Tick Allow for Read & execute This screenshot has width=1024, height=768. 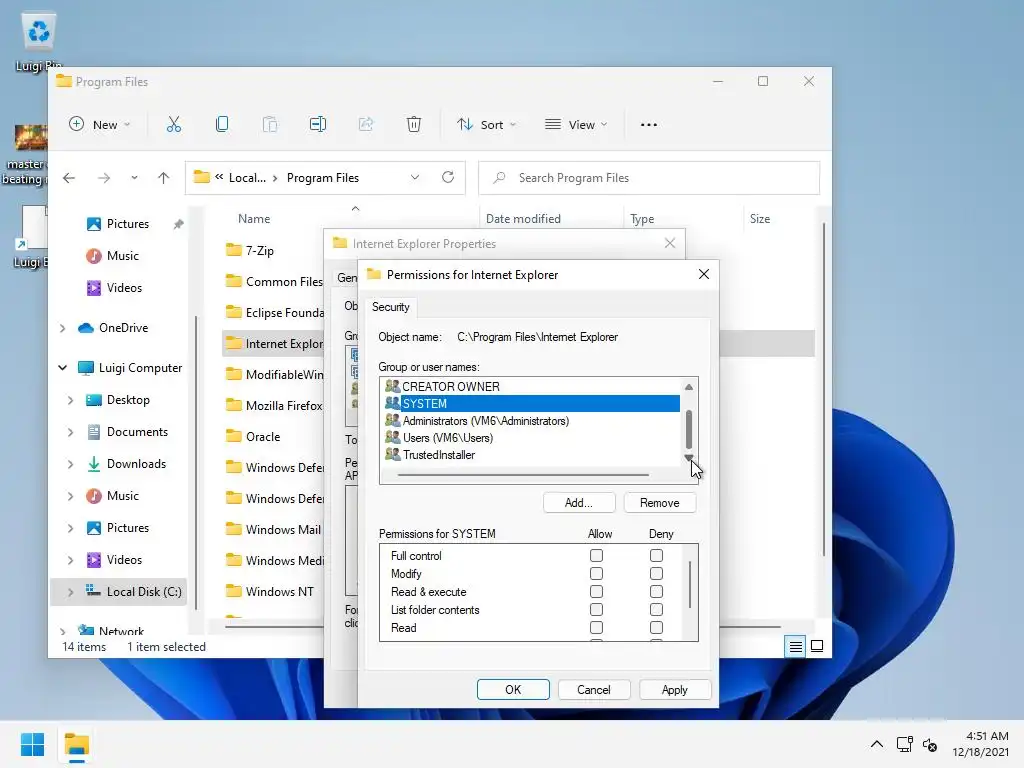coord(596,591)
